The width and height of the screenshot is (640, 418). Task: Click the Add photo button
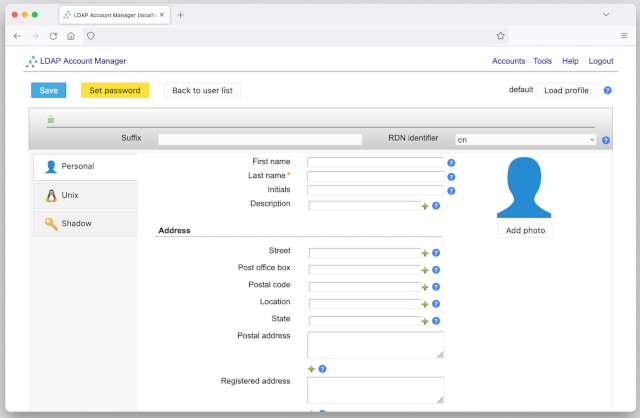pos(525,230)
